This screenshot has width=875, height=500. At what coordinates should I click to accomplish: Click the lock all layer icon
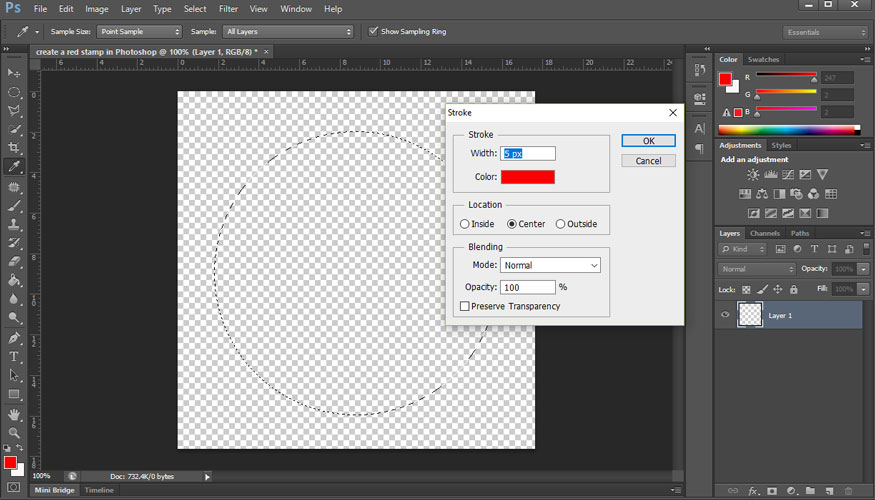[x=793, y=289]
